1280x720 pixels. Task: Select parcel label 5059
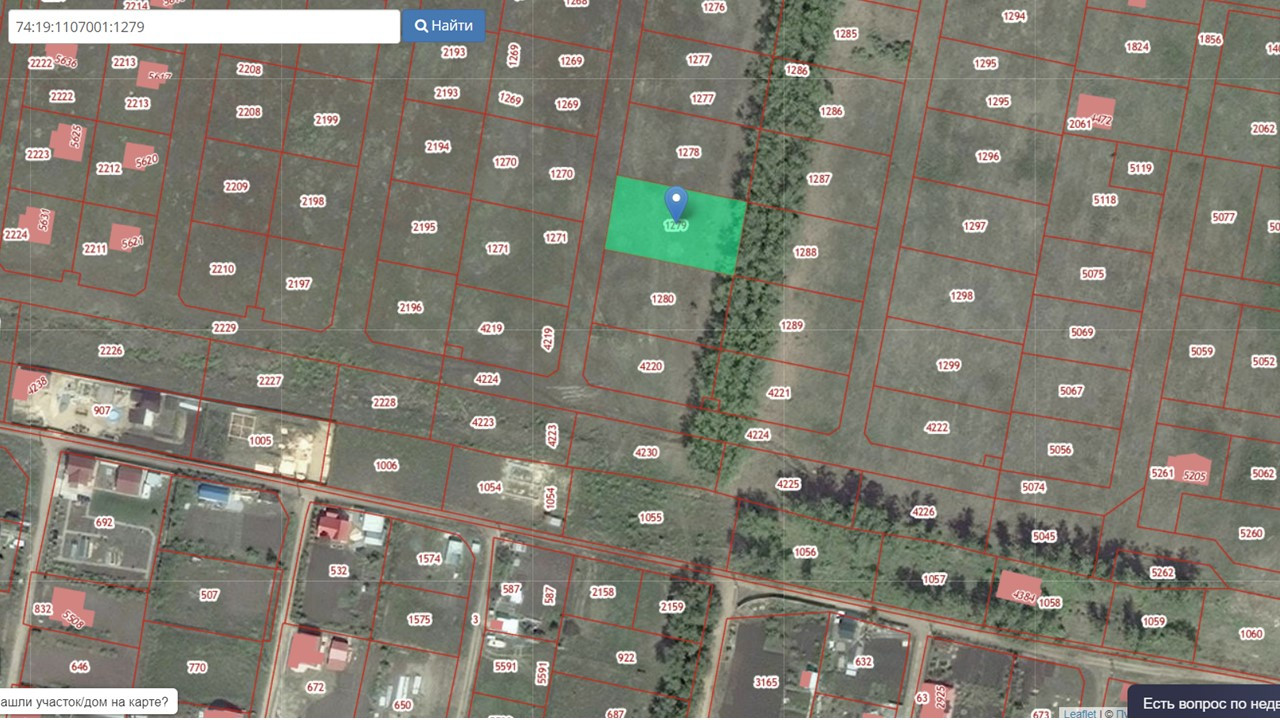click(1201, 351)
